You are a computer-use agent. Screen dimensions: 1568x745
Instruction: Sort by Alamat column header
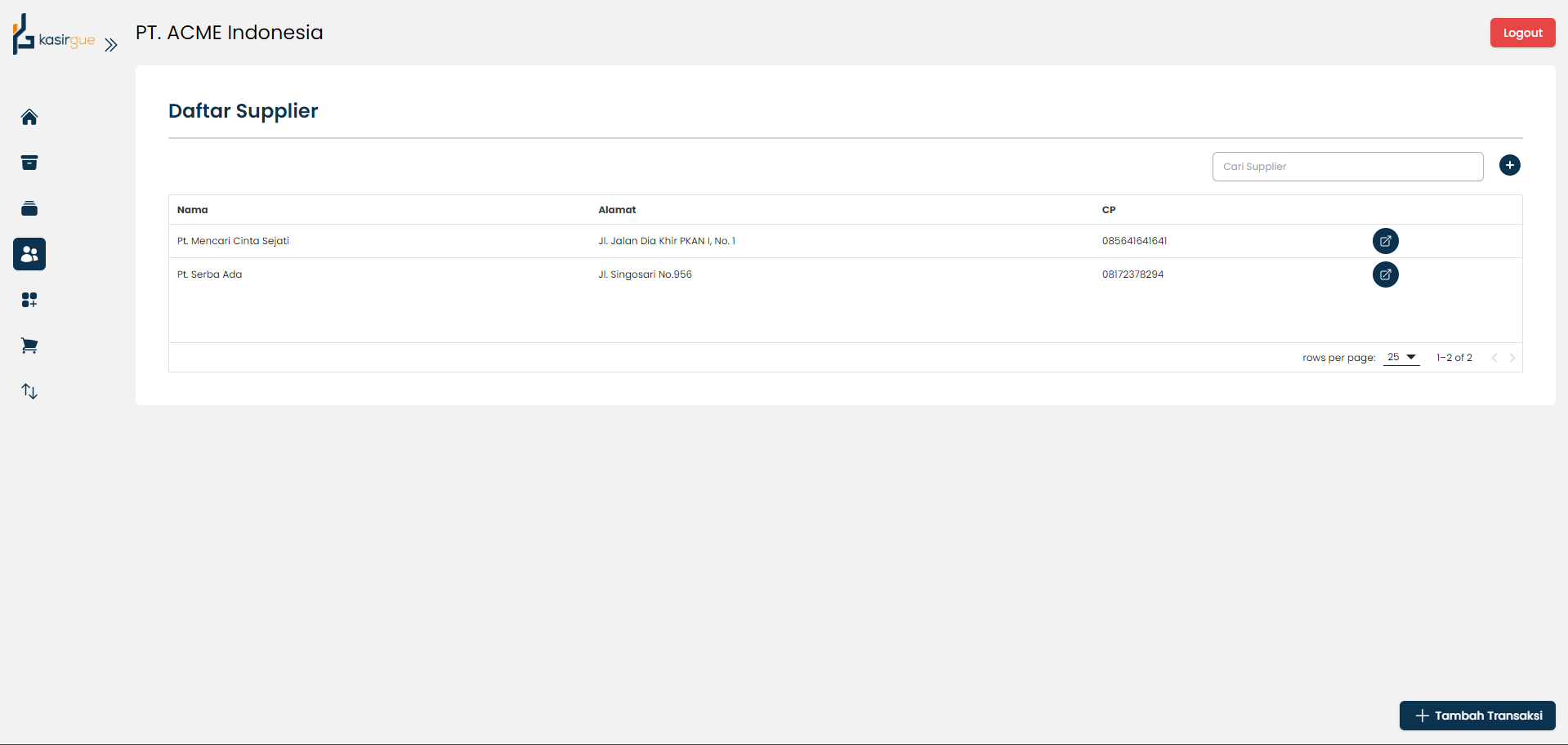617,210
